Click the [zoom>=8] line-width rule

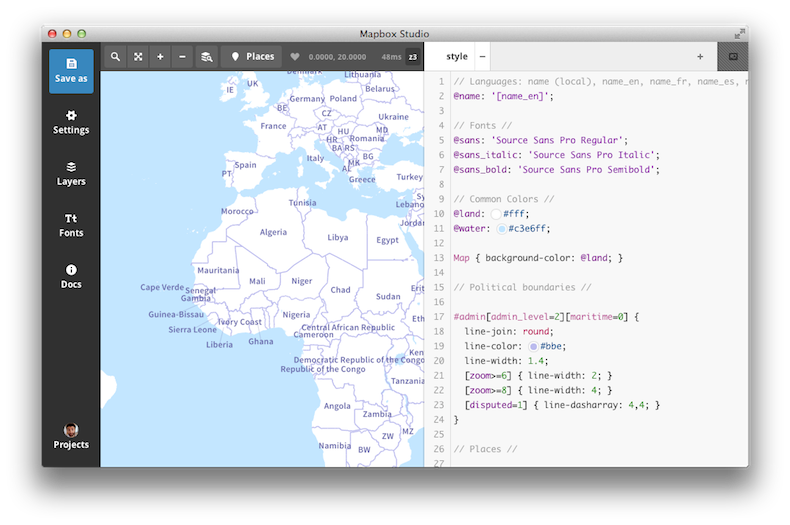(538, 390)
